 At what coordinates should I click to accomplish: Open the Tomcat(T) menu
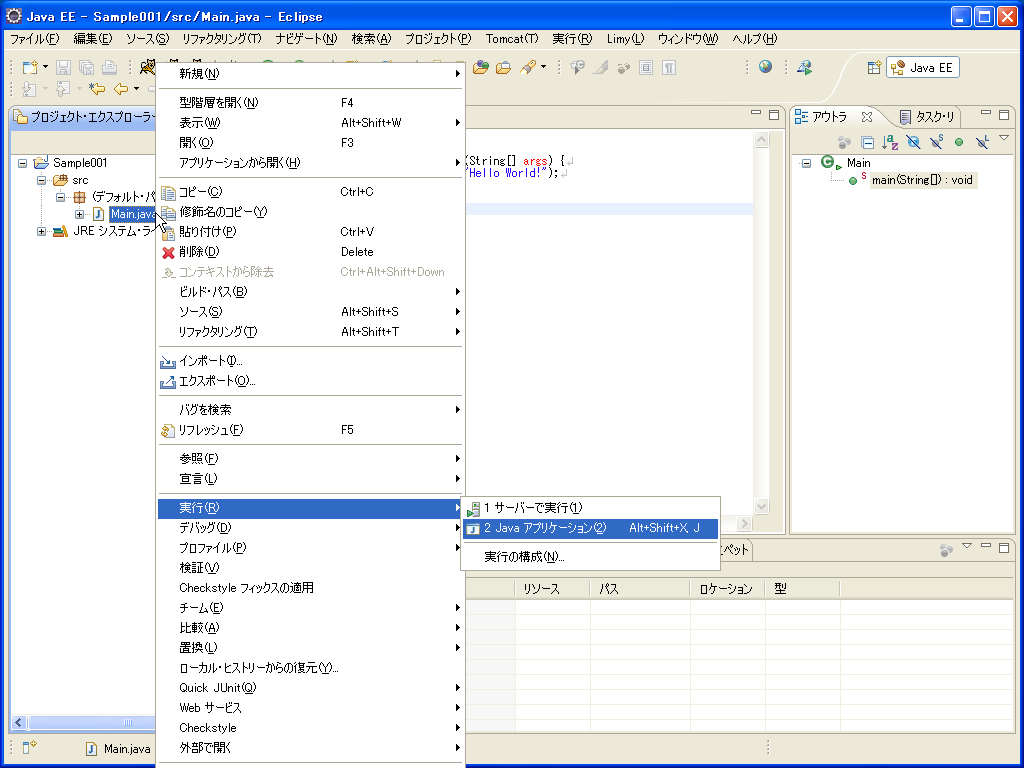coord(512,39)
